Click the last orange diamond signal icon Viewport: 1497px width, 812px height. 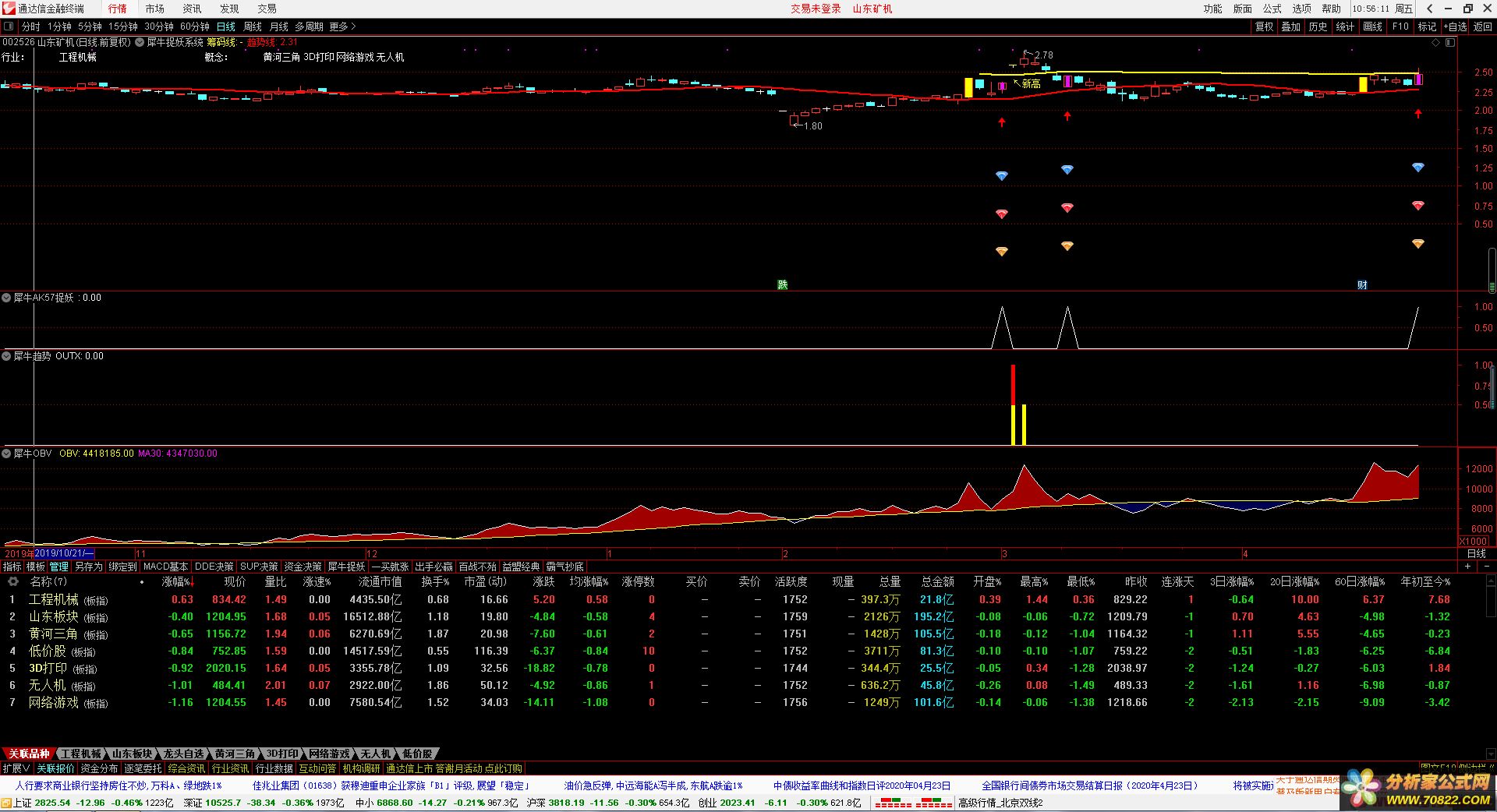tap(1418, 244)
